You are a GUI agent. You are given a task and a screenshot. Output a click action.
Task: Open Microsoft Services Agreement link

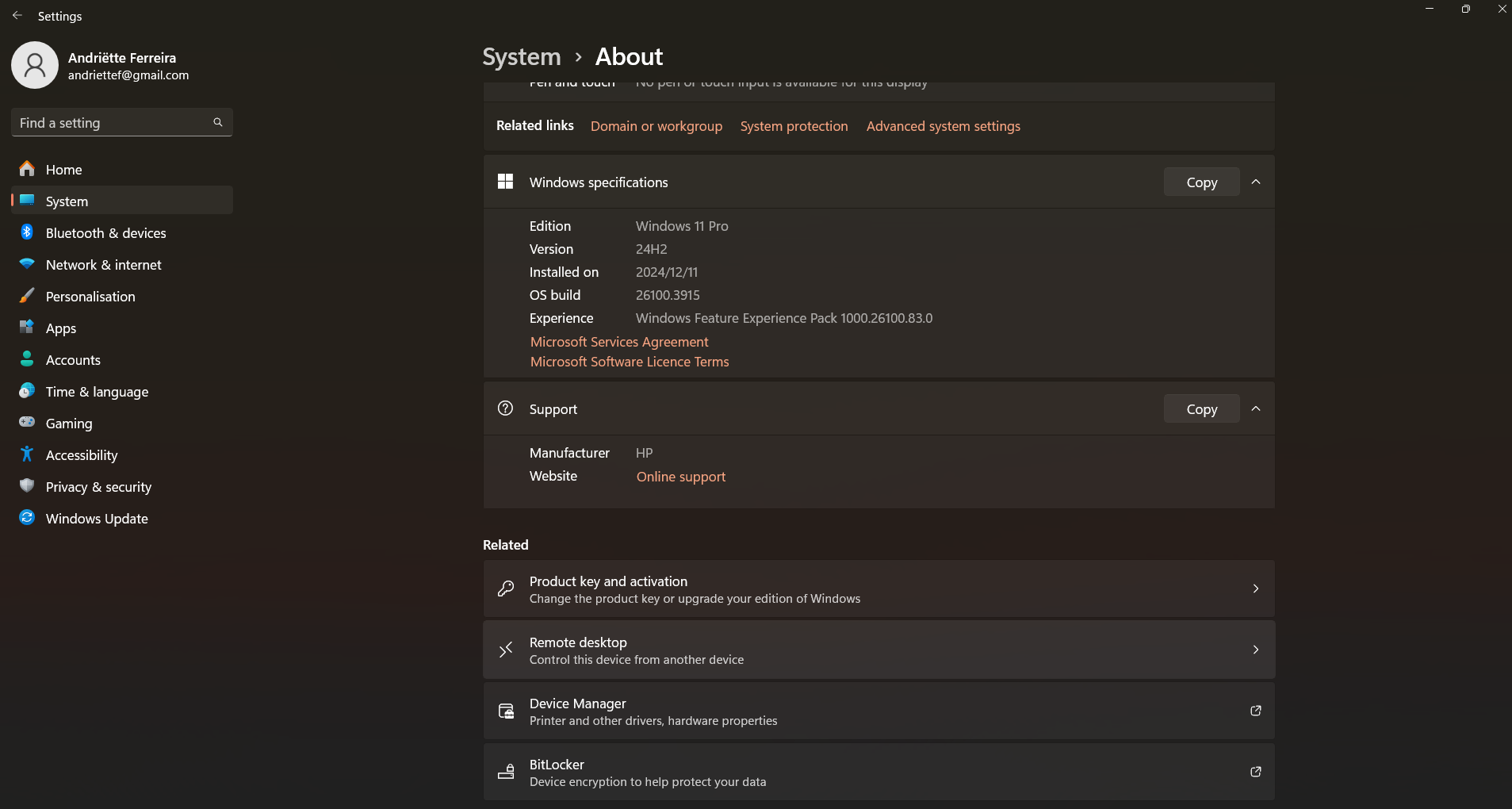(619, 342)
